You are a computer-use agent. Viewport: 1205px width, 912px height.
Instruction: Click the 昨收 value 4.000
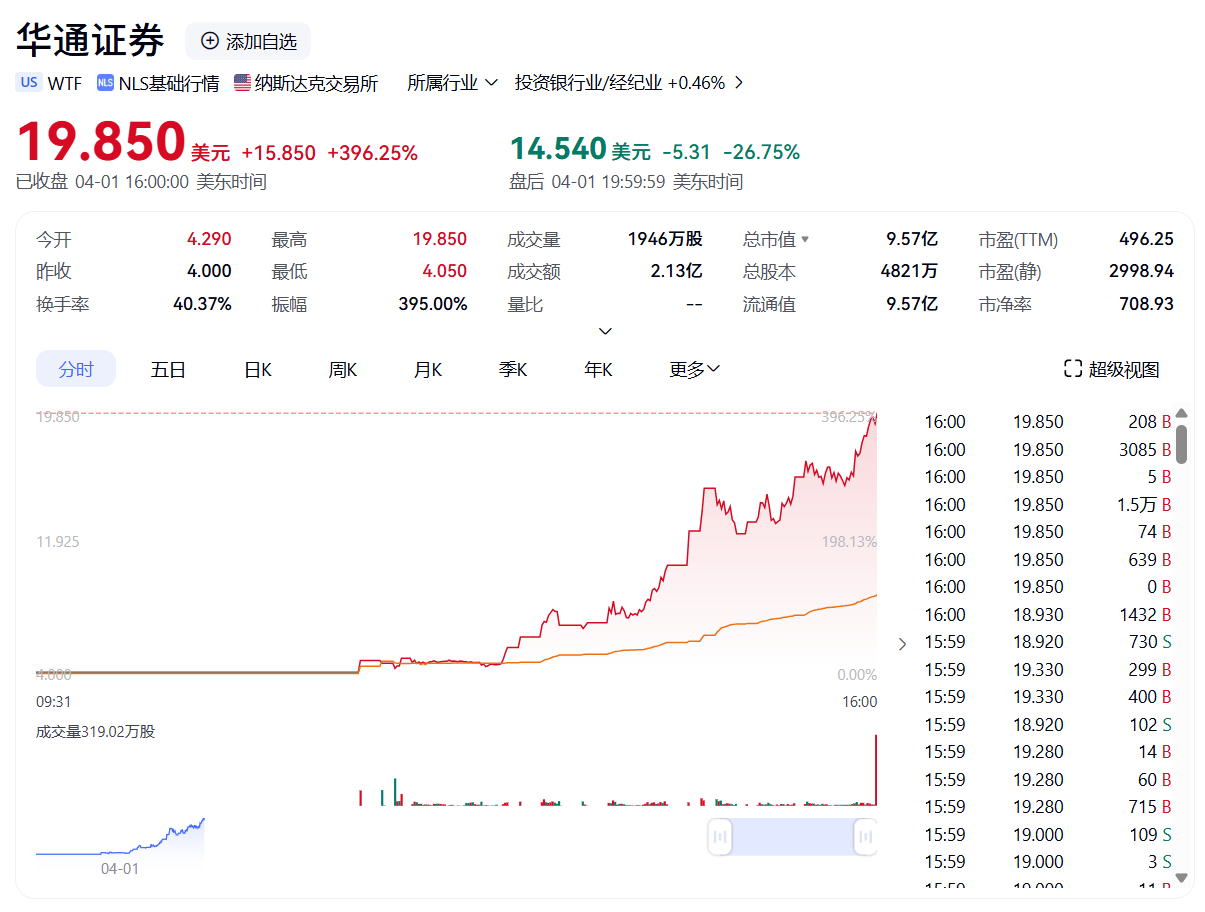209,272
